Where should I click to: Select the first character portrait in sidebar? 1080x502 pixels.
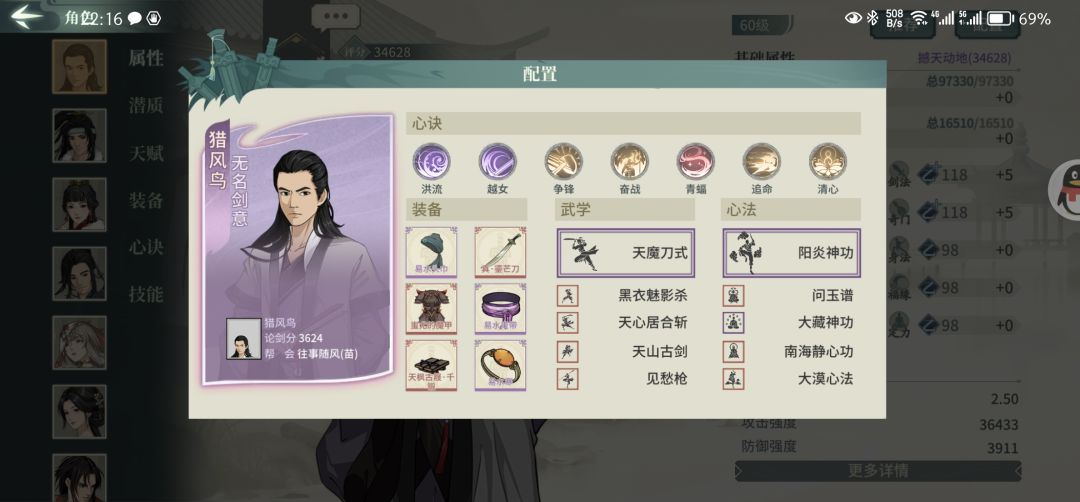pos(79,66)
